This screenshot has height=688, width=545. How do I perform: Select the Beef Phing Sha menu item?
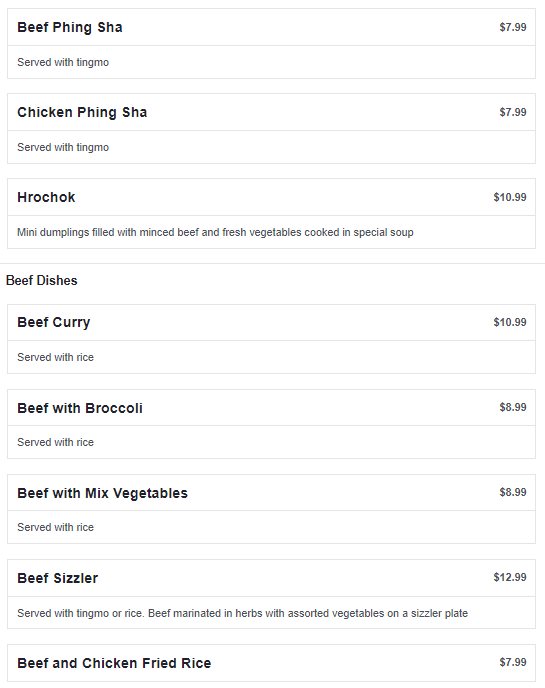pyautogui.click(x=70, y=27)
